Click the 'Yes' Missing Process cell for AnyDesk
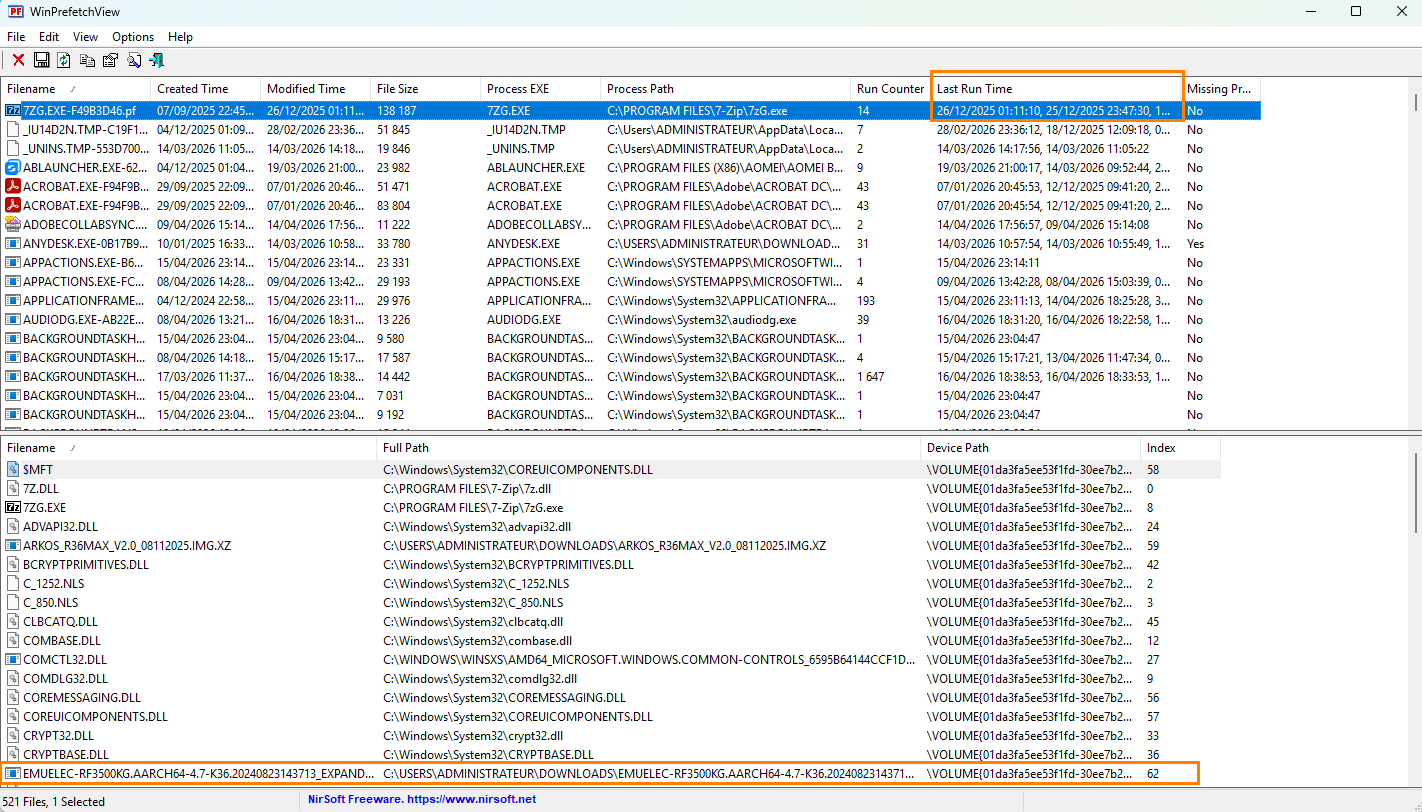This screenshot has height=812, width=1422. [x=1195, y=244]
